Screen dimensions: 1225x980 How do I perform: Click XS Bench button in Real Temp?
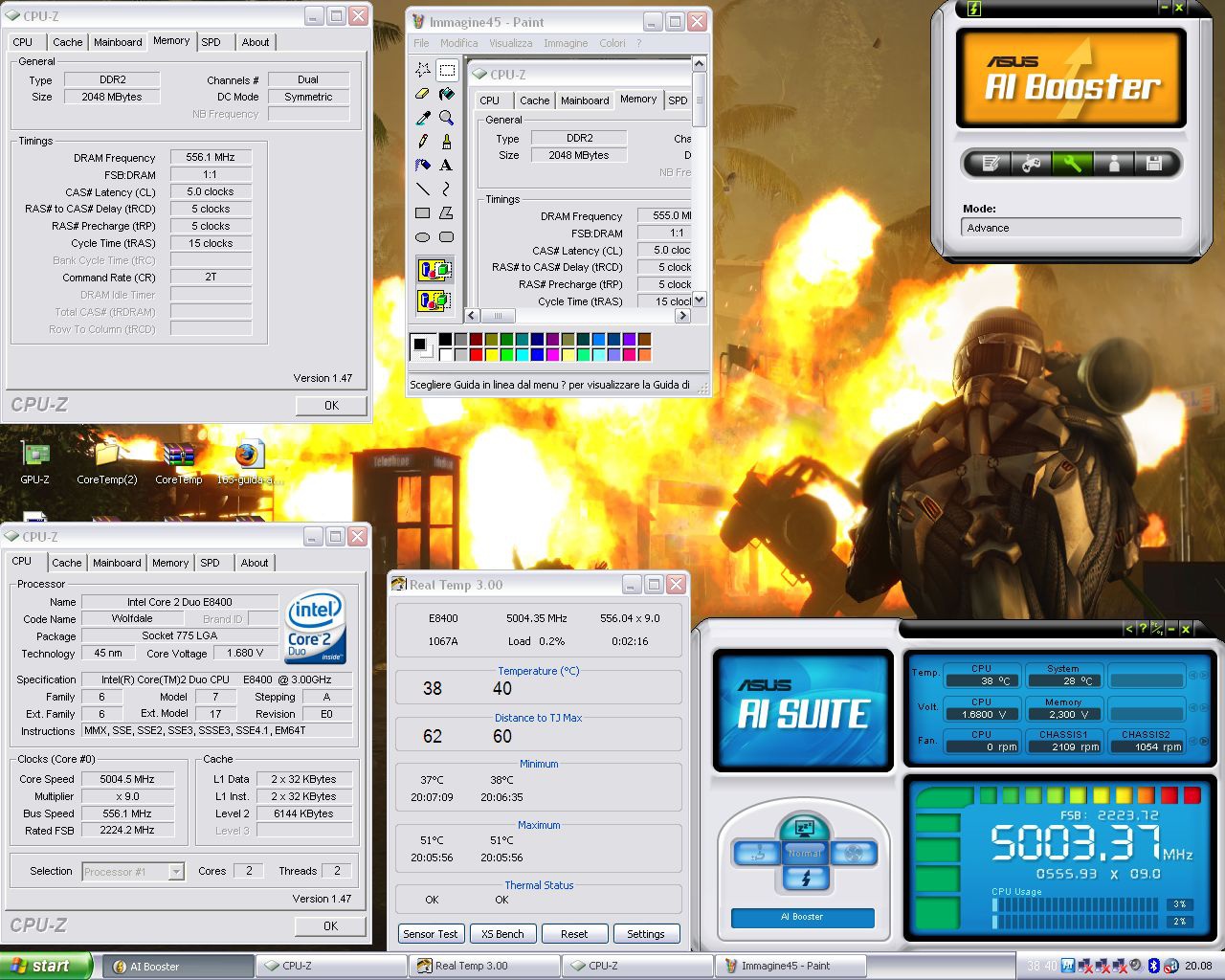click(x=502, y=934)
